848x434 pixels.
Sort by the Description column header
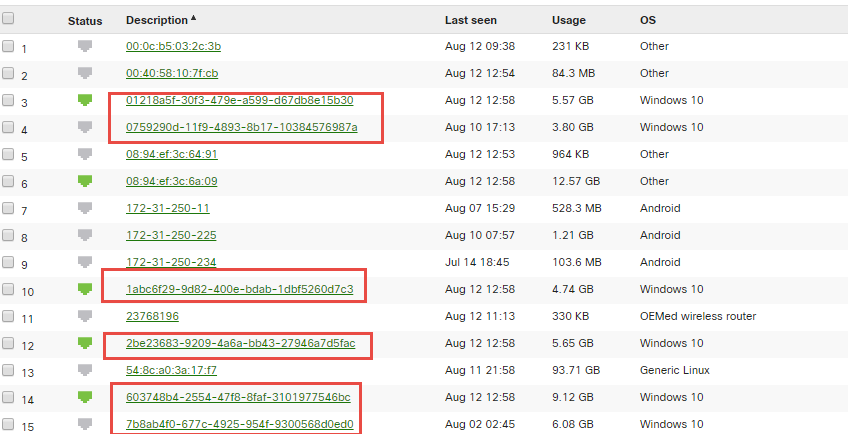pyautogui.click(x=157, y=20)
